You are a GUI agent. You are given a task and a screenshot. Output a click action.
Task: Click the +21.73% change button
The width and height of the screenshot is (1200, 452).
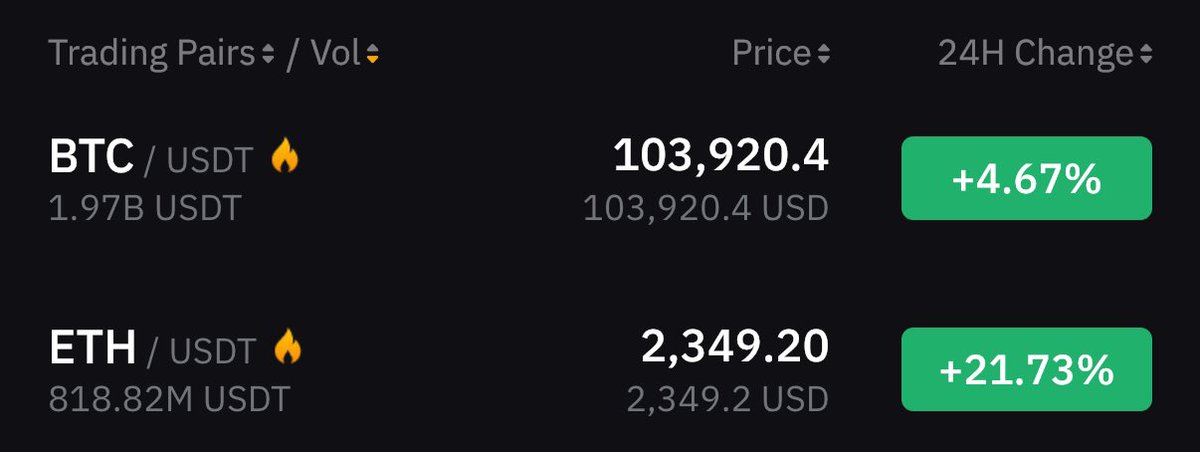(x=1027, y=370)
